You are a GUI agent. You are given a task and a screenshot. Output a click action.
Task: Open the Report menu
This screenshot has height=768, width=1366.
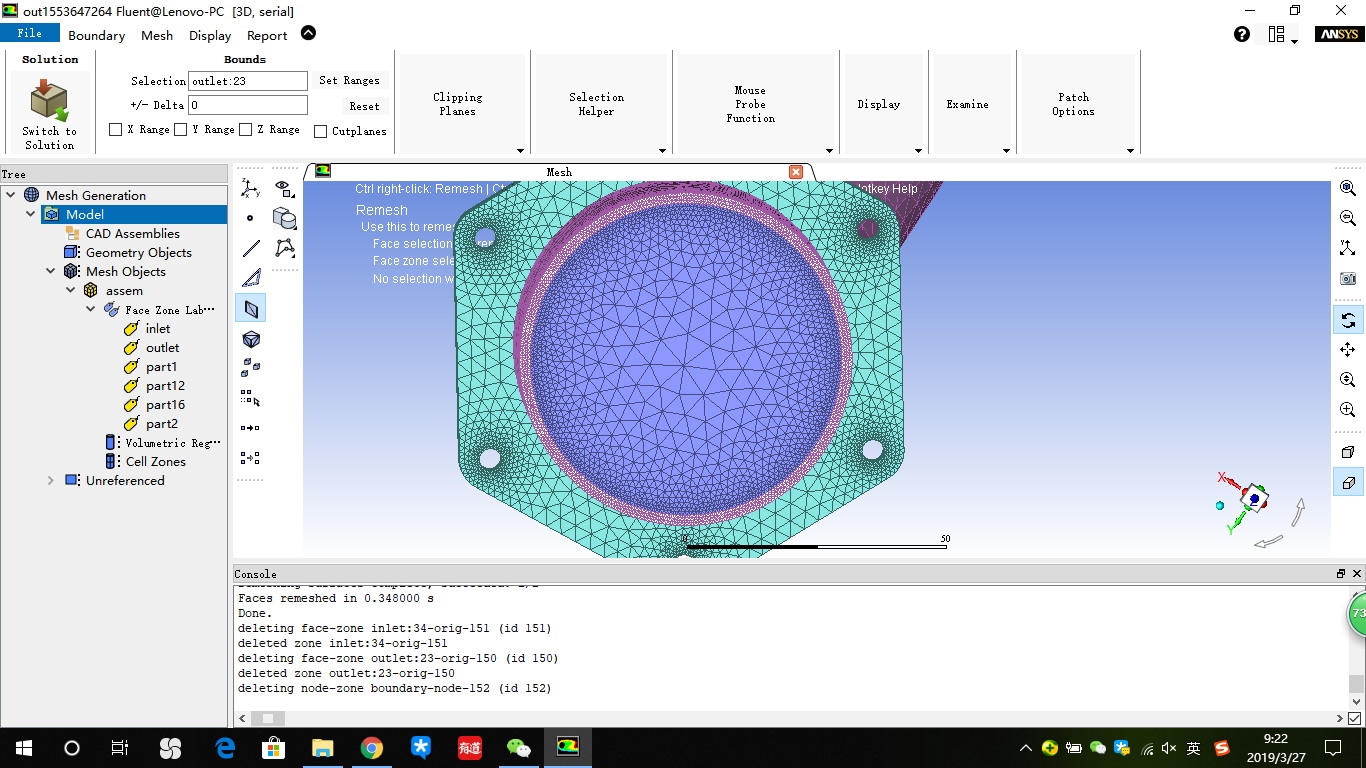(x=266, y=34)
